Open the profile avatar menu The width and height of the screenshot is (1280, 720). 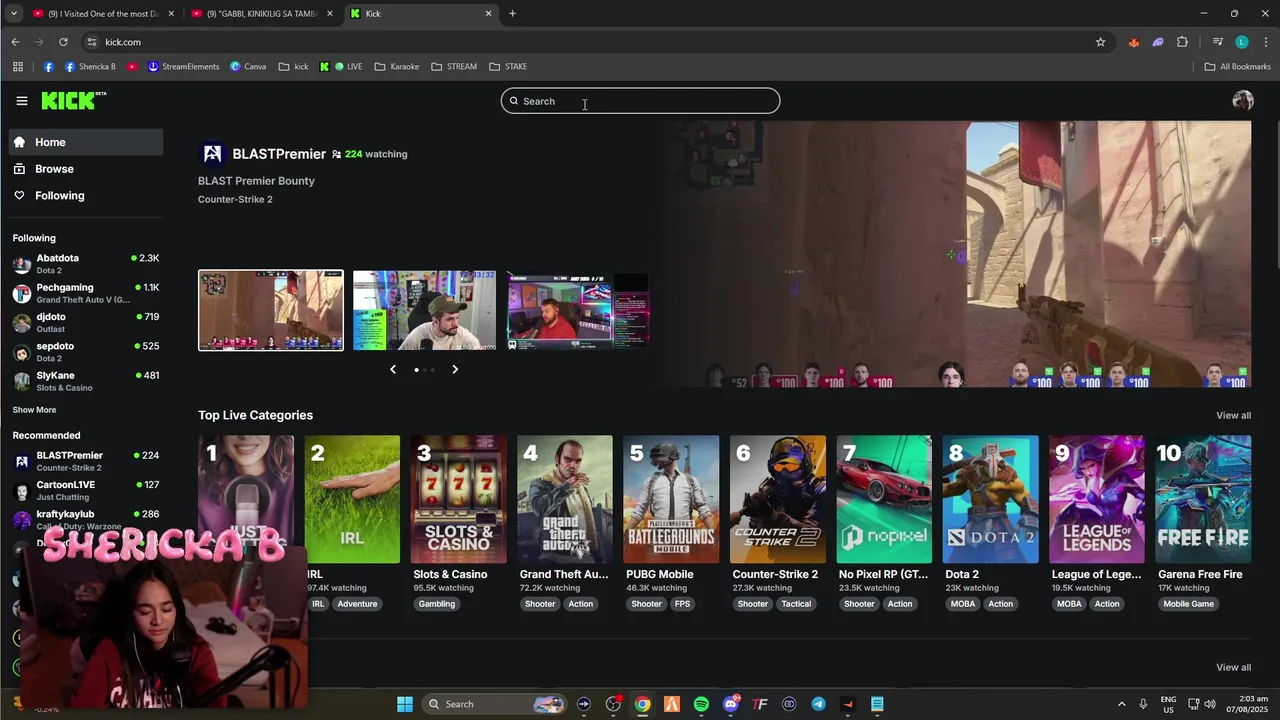pos(1243,100)
